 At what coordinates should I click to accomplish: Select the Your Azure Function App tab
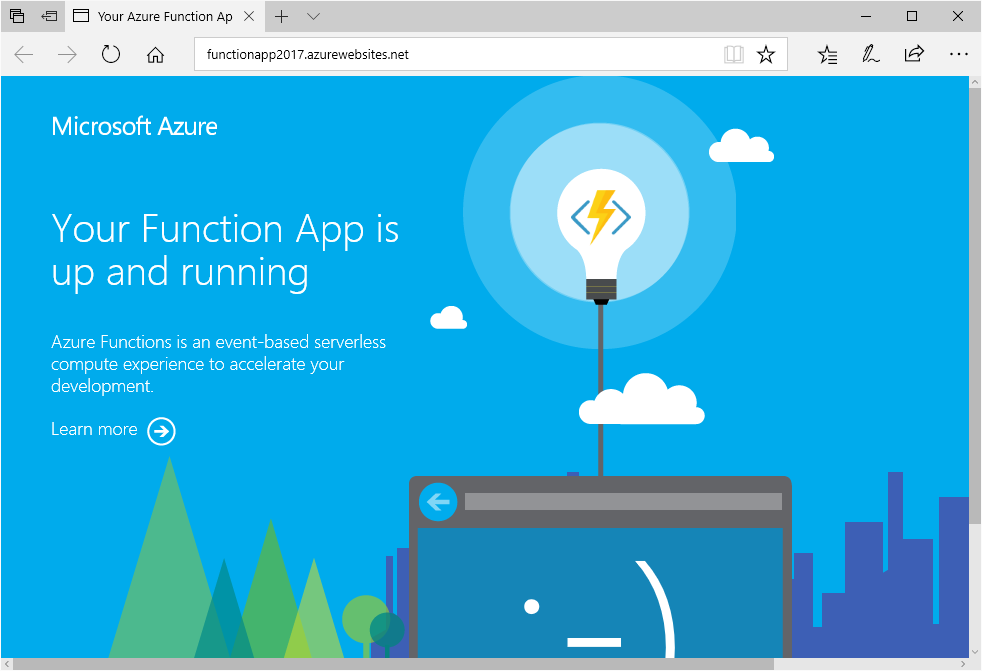click(160, 16)
